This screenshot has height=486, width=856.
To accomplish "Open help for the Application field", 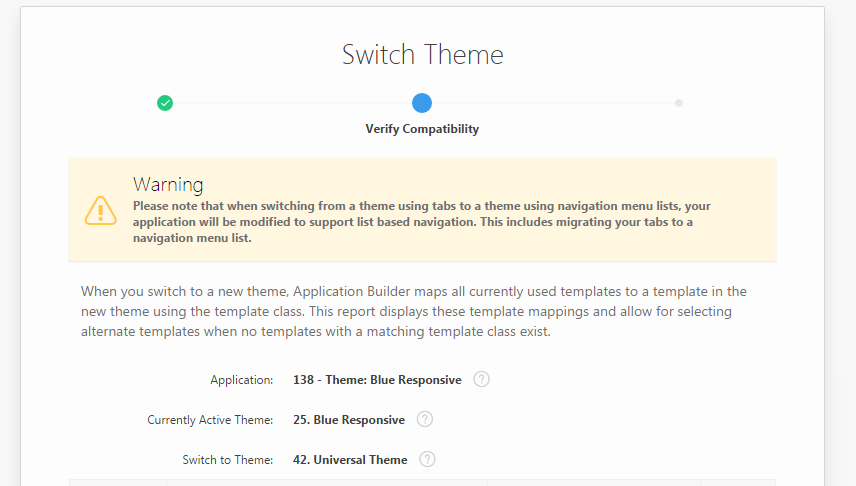I will click(x=482, y=379).
